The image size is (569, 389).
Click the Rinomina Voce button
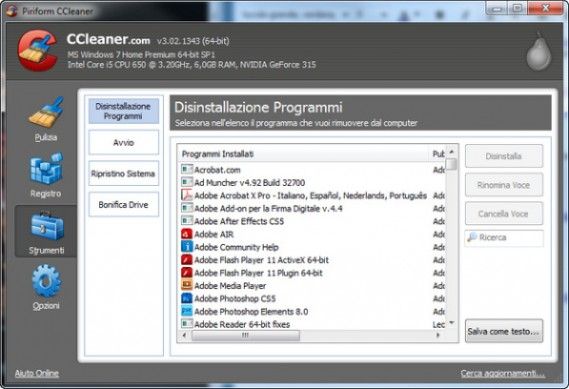click(x=504, y=185)
